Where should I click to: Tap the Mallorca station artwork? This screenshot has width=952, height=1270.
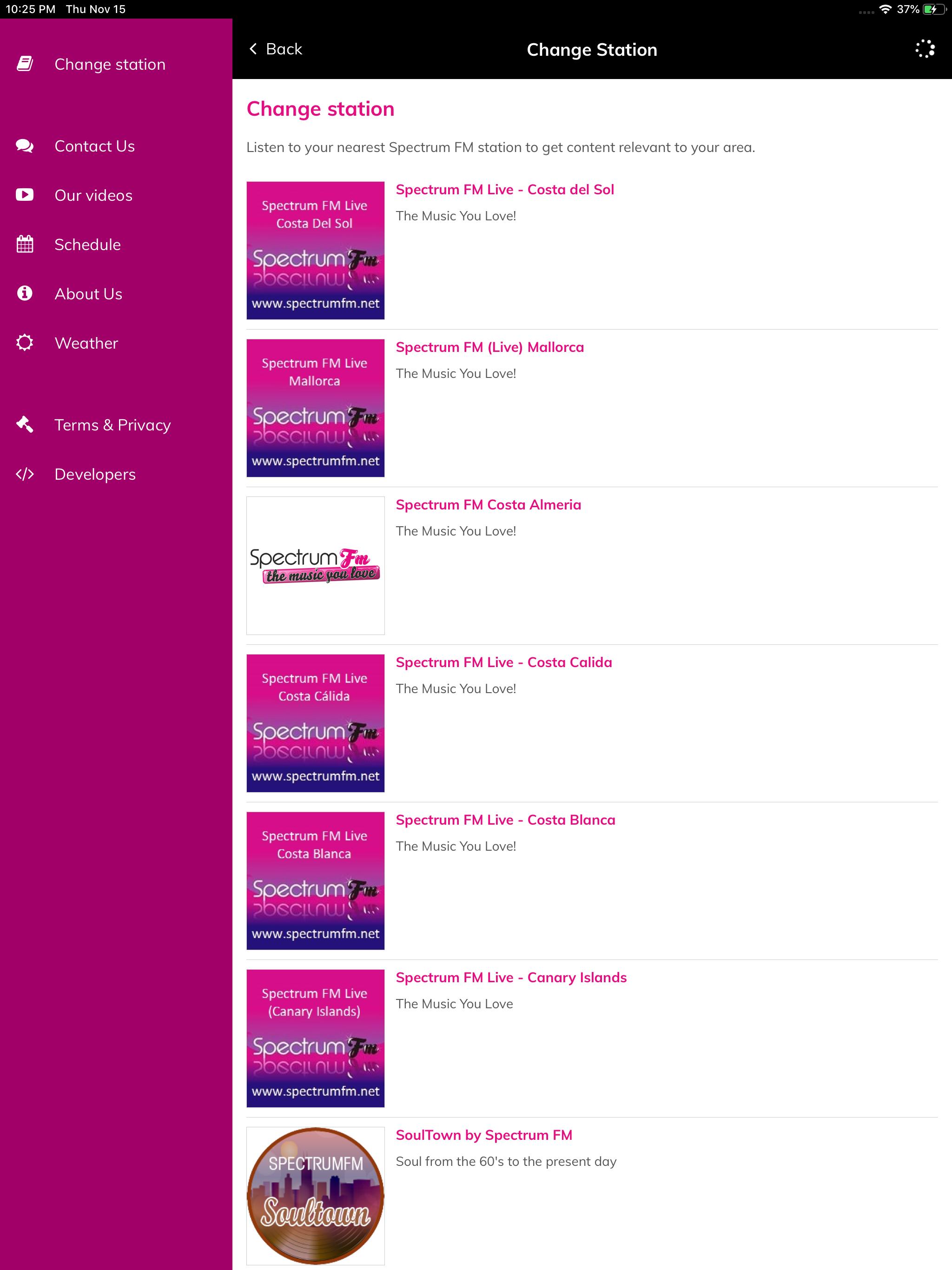coord(315,408)
